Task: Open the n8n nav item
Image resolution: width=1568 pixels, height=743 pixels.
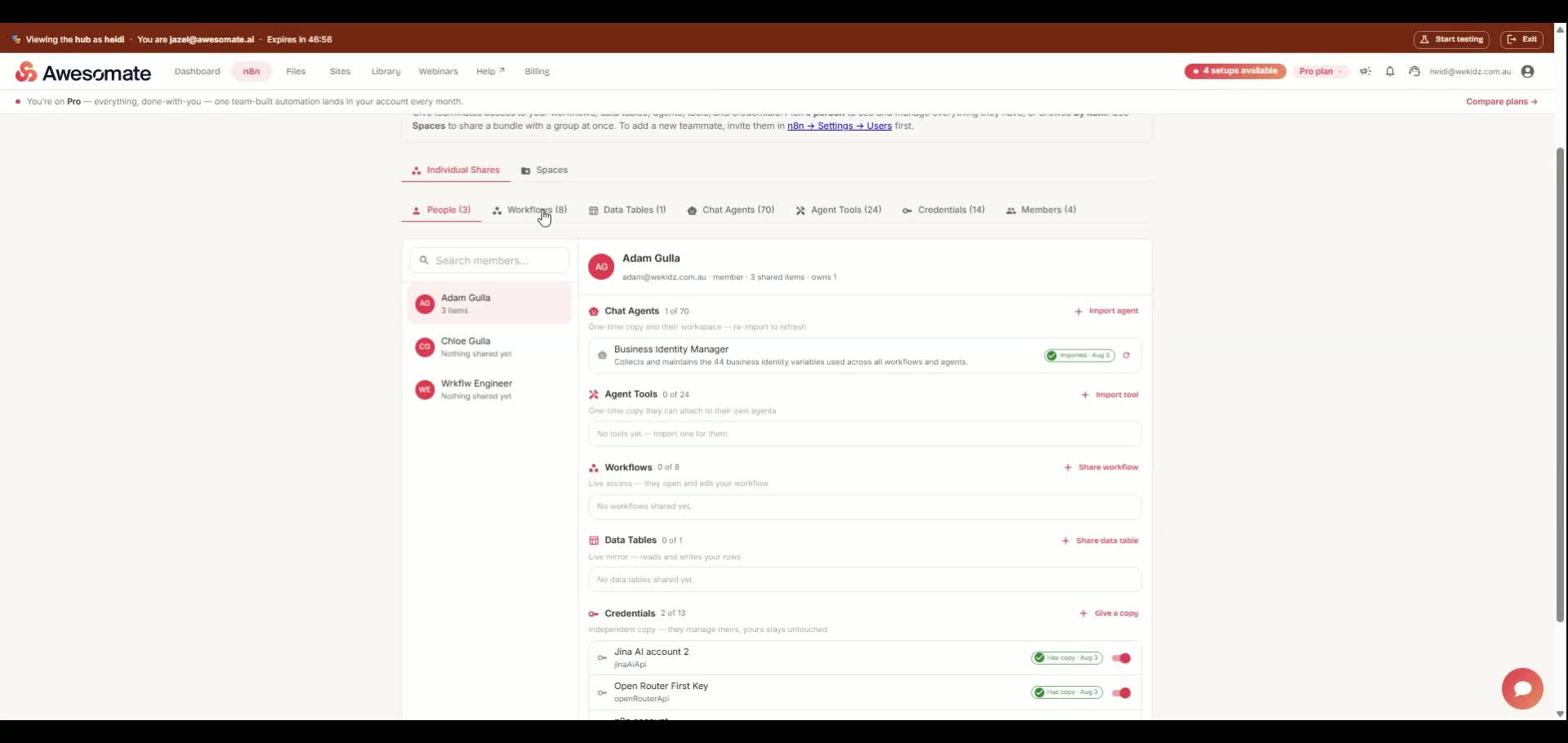Action: 252,72
